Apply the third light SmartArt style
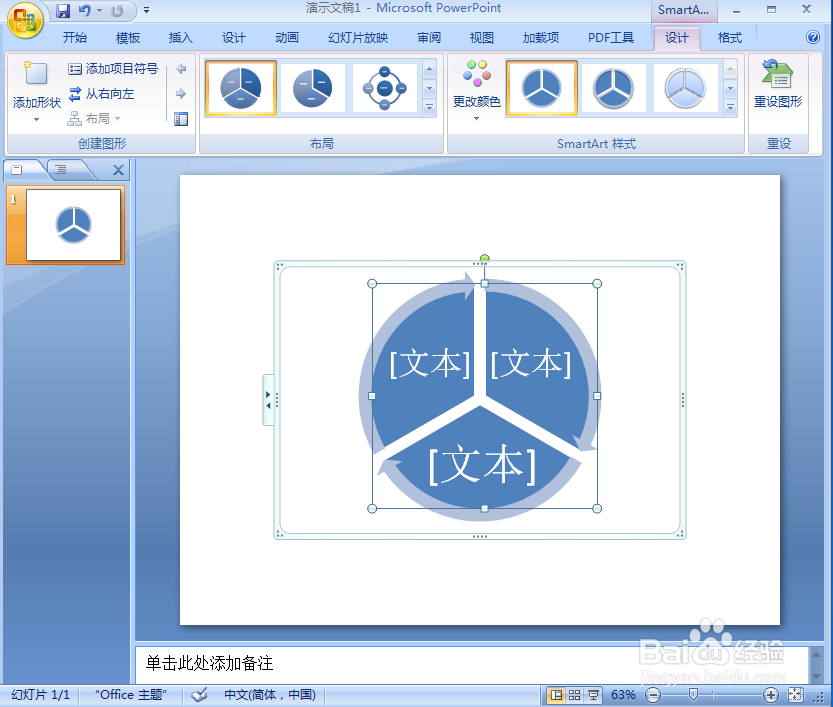833x707 pixels. click(685, 88)
